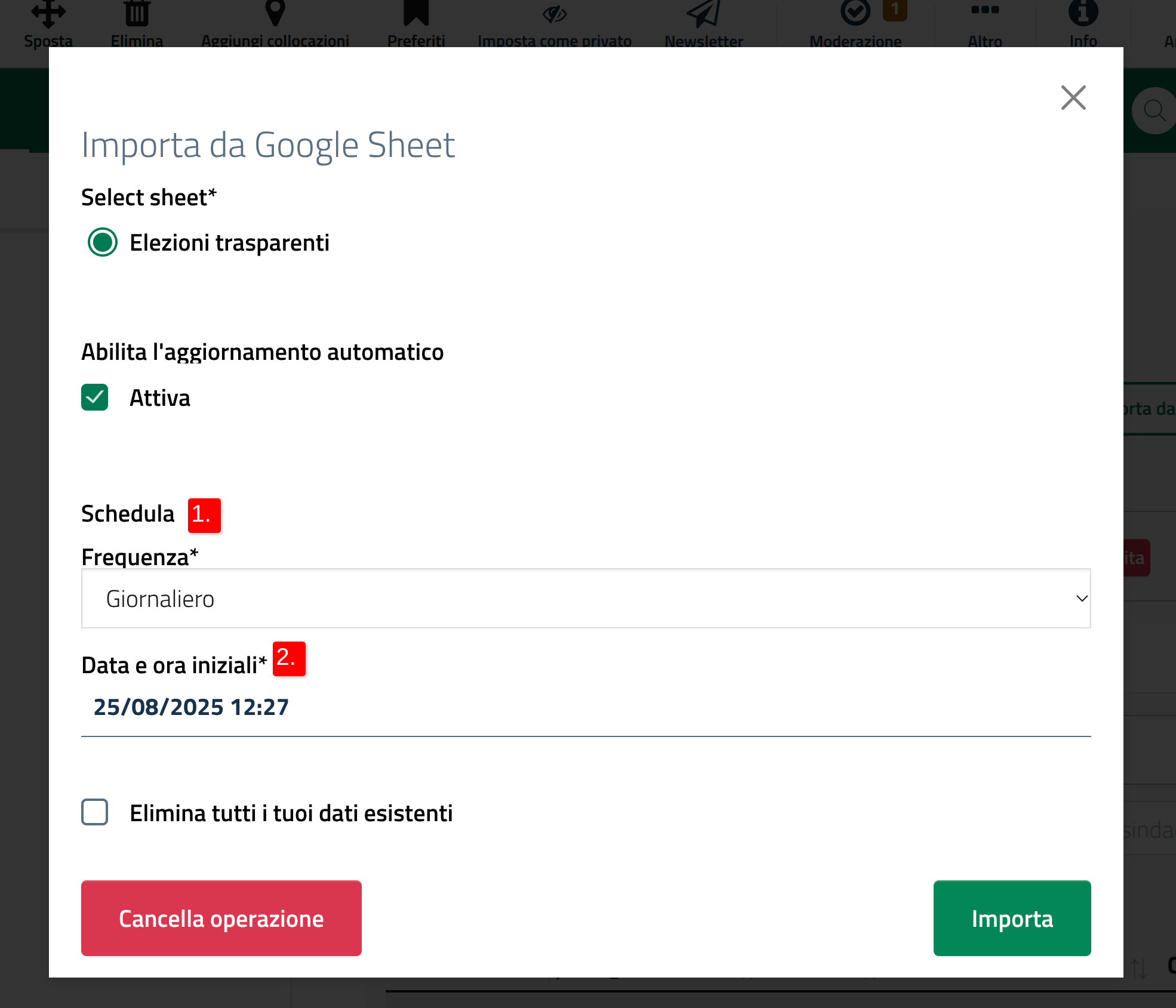
Task: Open Aggiungi collocazioni pin icon
Action: (275, 13)
